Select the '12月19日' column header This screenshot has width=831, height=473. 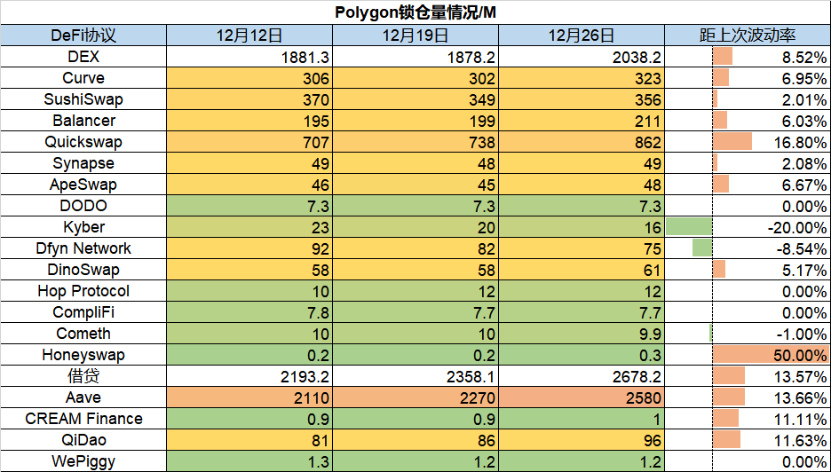point(415,36)
